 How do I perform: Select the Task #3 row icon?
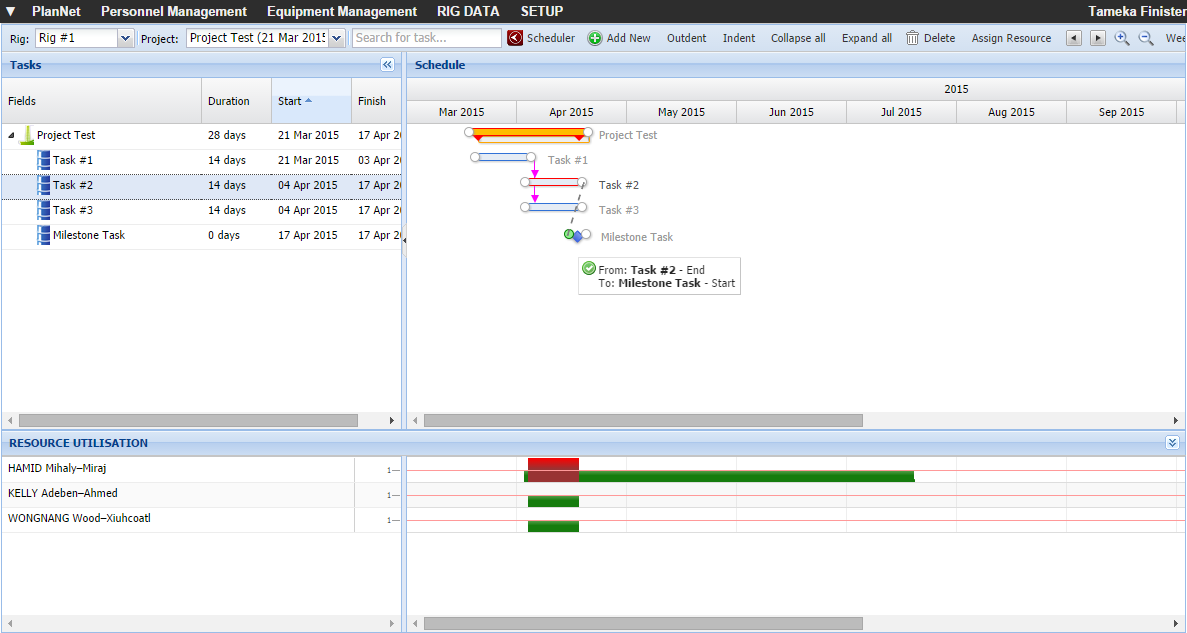pyautogui.click(x=44, y=210)
